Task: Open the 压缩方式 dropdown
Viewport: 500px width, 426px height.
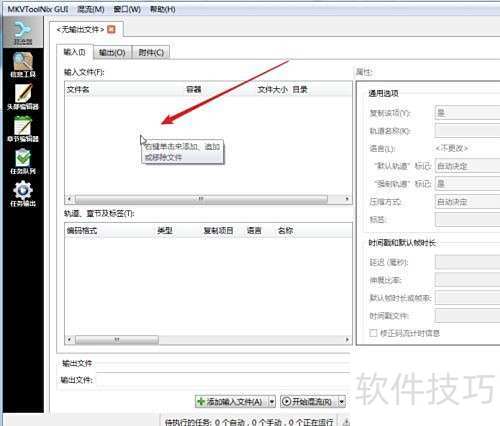Action: 467,202
